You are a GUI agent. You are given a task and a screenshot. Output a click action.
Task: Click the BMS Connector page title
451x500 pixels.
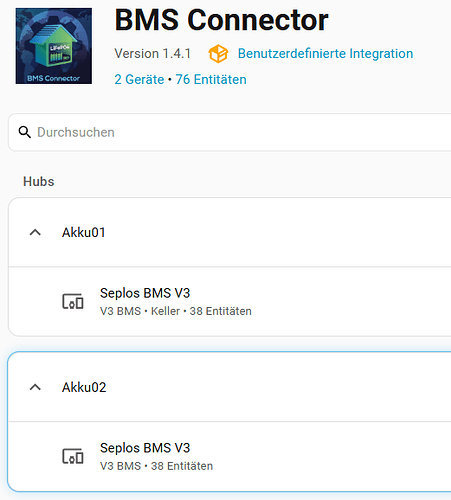coord(221,20)
